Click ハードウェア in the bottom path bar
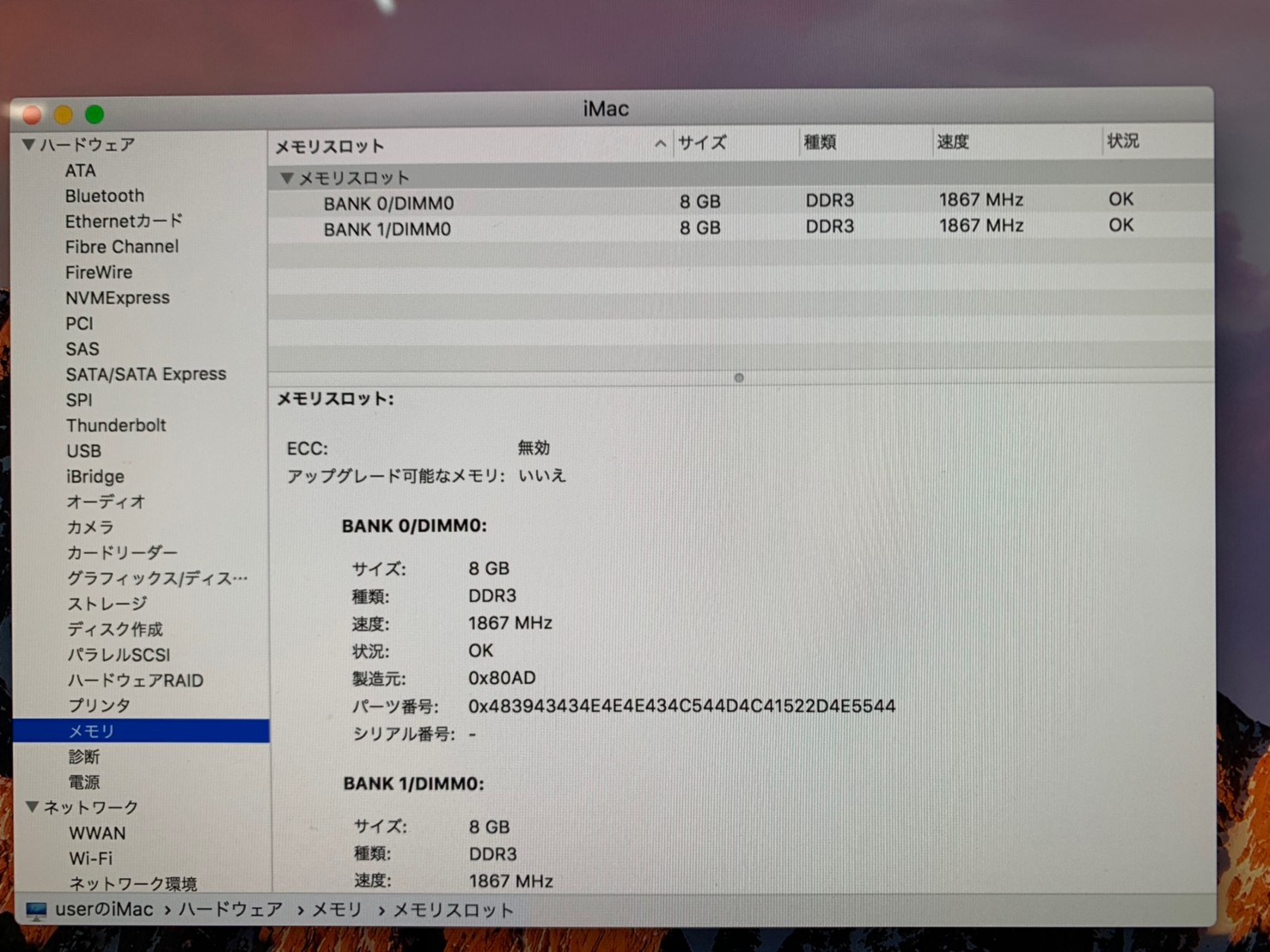Viewport: 1270px width, 952px height. point(230,910)
